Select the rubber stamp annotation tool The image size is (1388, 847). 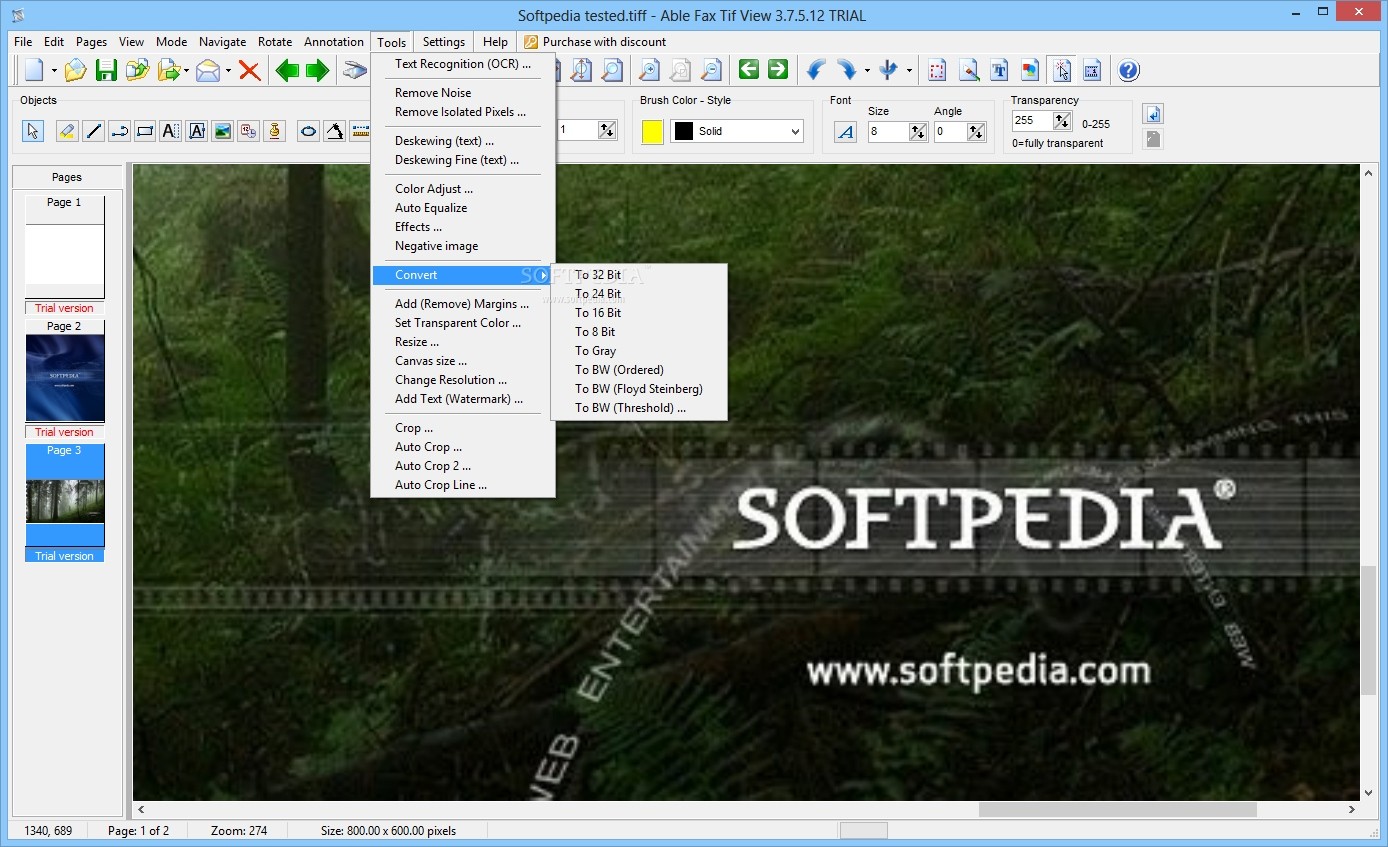274,131
